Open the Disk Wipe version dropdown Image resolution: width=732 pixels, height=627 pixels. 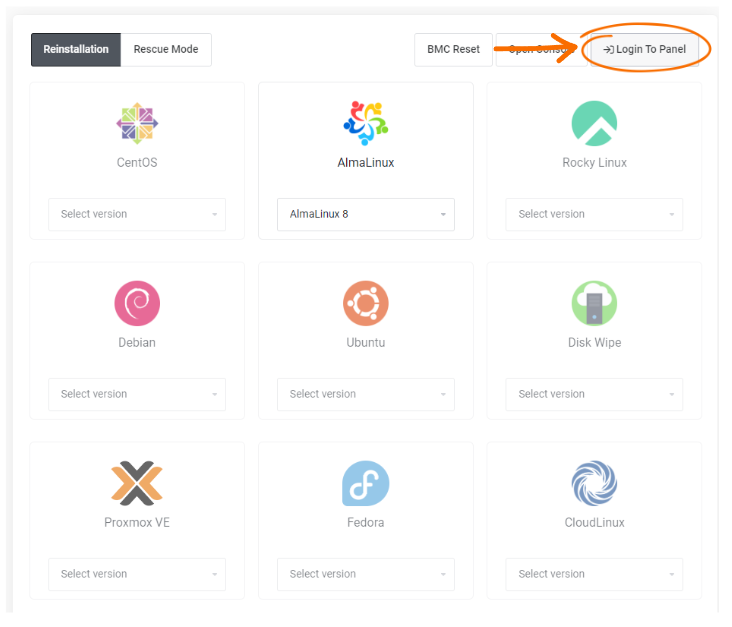594,395
